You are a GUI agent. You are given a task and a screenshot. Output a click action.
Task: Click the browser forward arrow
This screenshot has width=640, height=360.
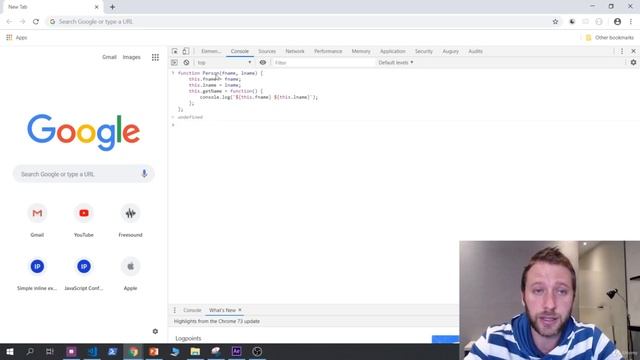coord(22,22)
